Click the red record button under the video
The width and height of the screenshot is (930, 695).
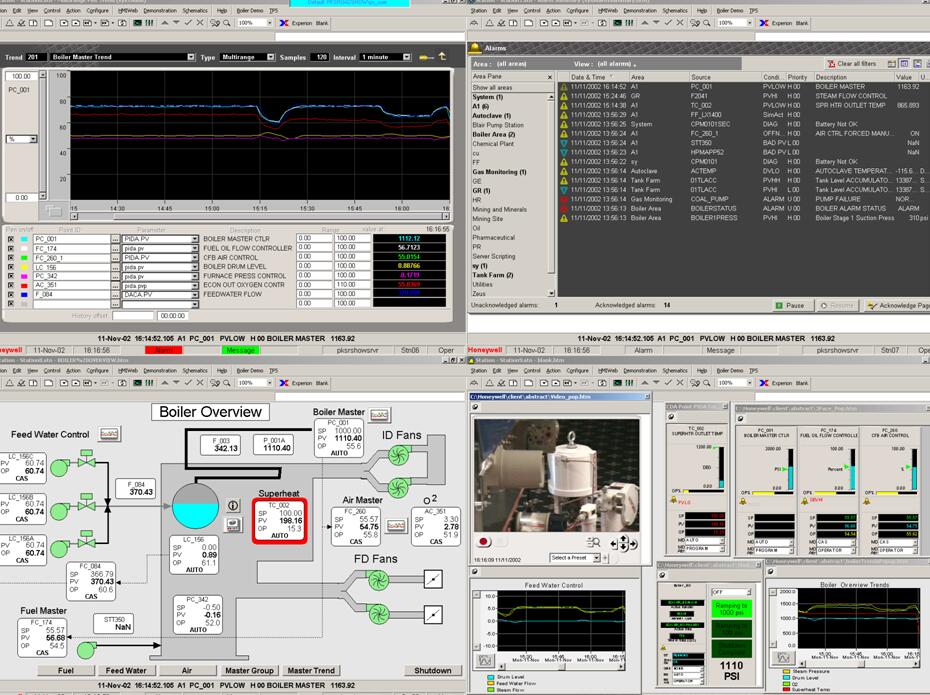pyautogui.click(x=483, y=541)
